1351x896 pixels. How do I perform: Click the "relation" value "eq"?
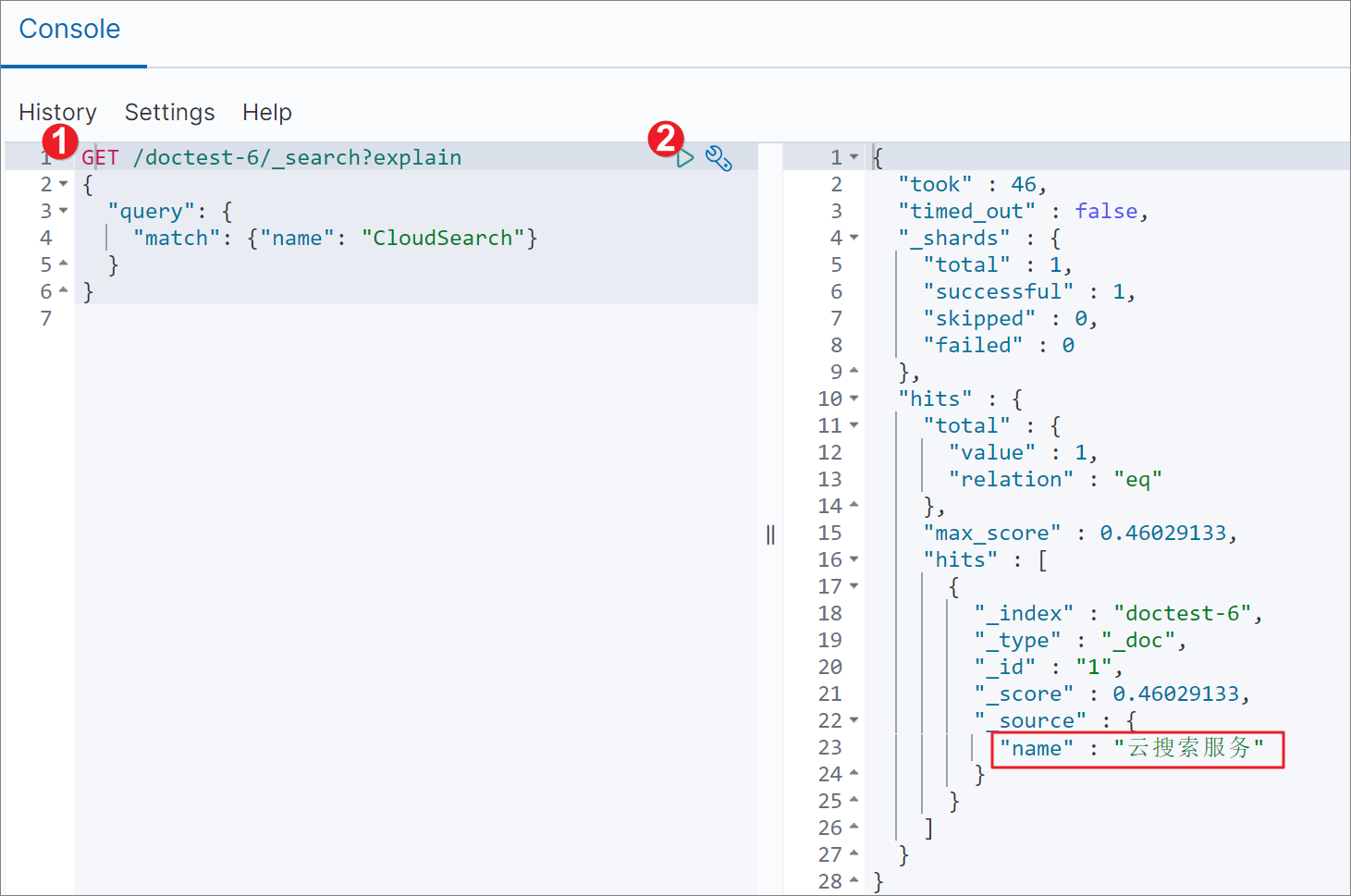[1137, 479]
